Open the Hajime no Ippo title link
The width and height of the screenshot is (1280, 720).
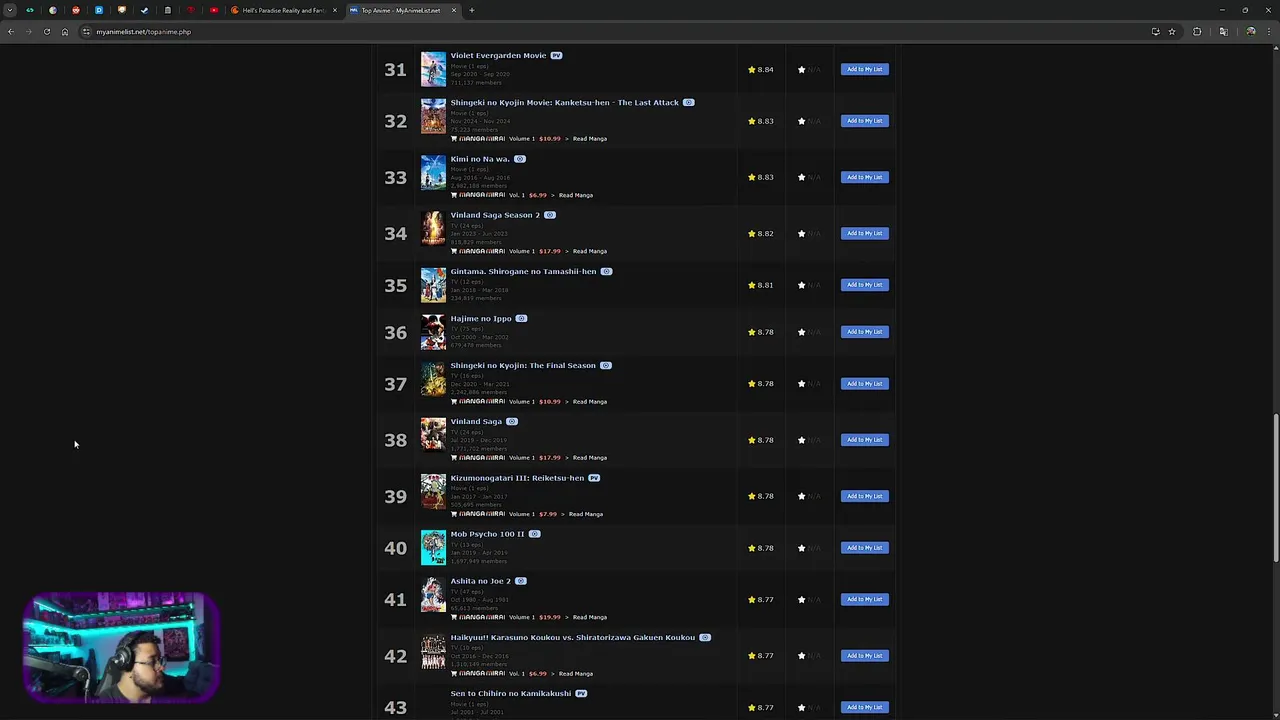pos(481,318)
